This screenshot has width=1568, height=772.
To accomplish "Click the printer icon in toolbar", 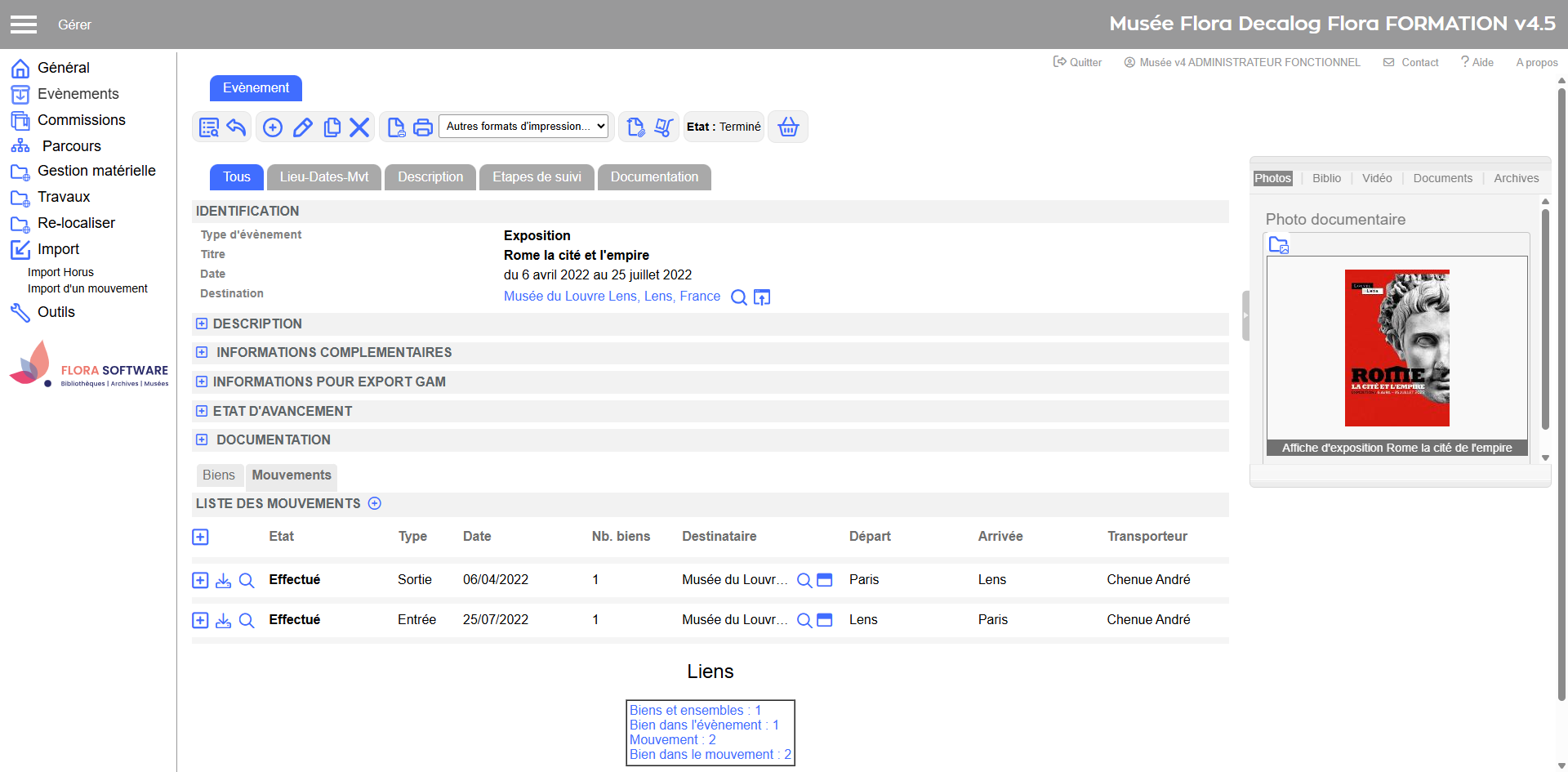I will [423, 127].
